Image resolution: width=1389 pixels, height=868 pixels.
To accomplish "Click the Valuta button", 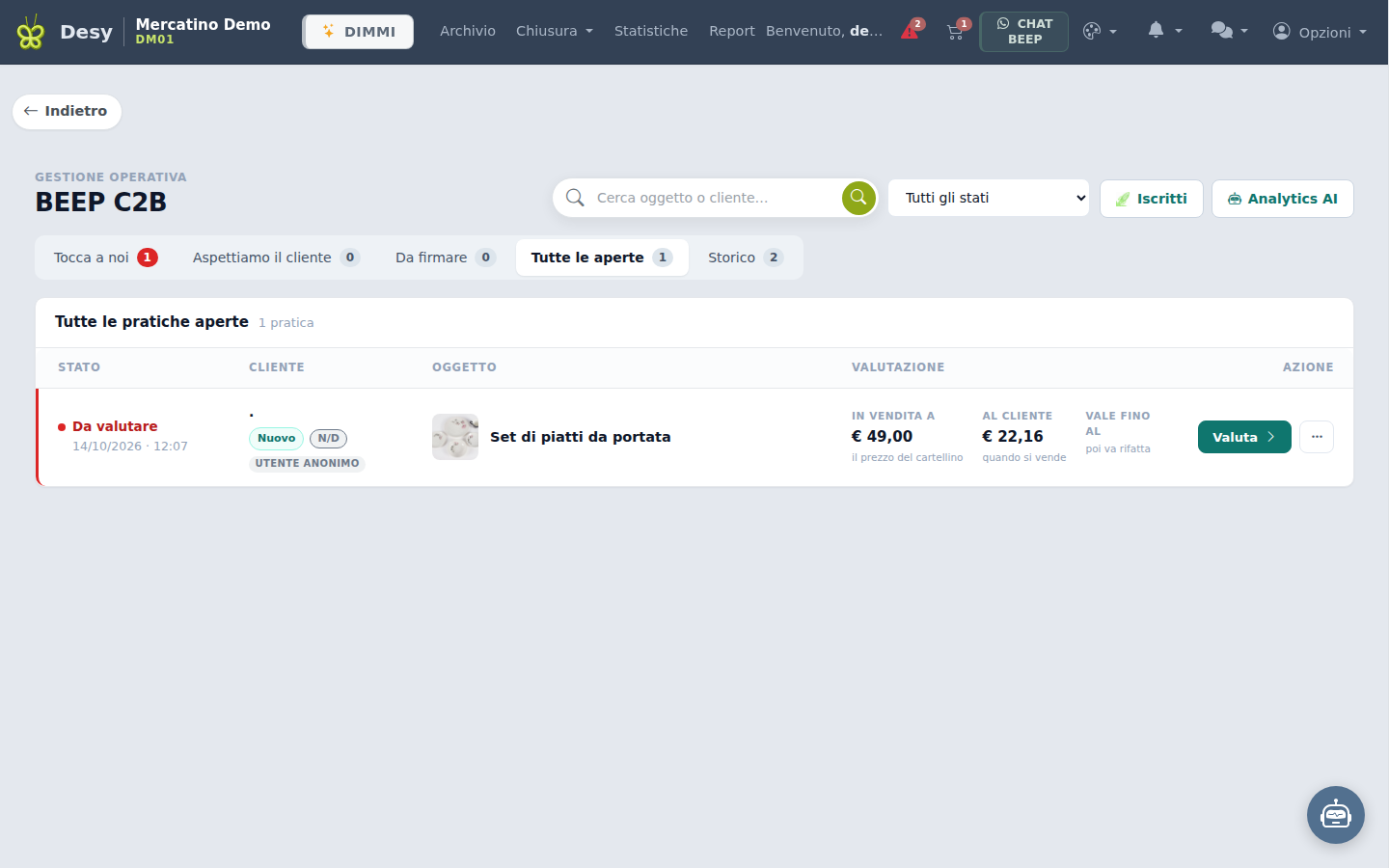I will [x=1244, y=437].
